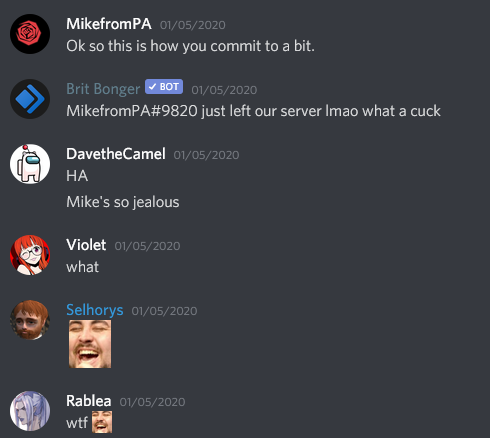Click Brit Bonger's blue chevron avatar
This screenshot has height=438, width=490.
pos(30,99)
